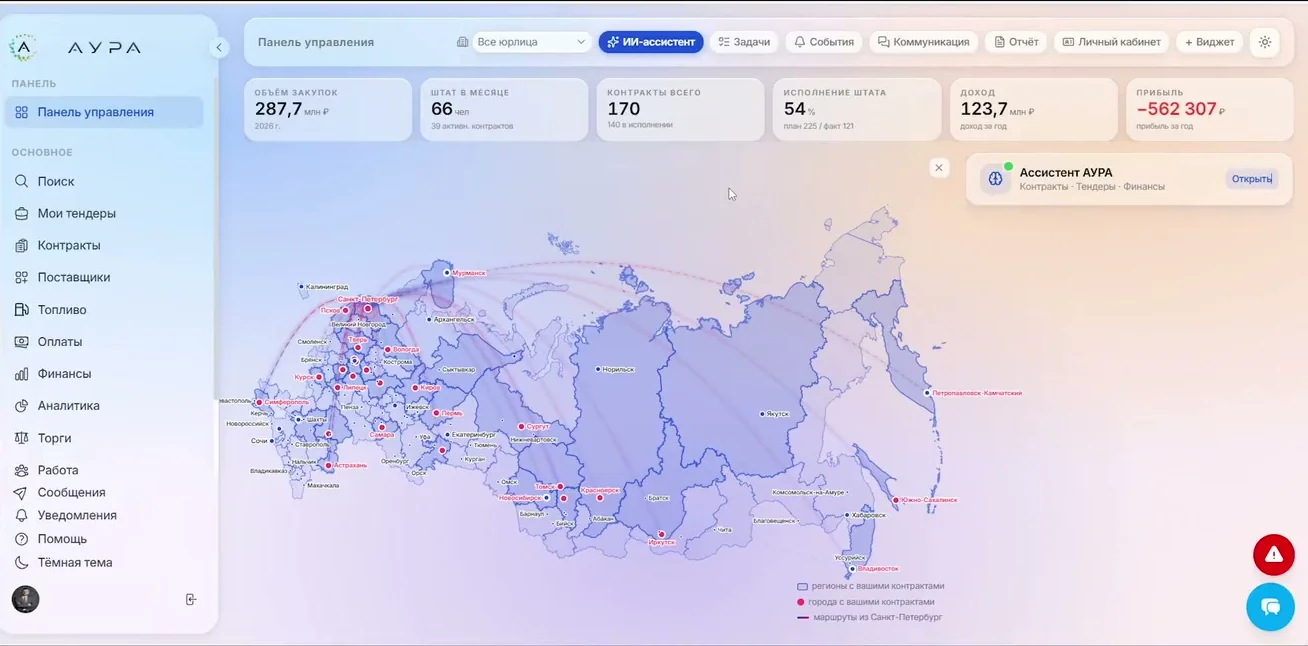Viewport: 1308px width, 646px height.
Task: Open the Отчёт button
Action: click(x=1016, y=42)
